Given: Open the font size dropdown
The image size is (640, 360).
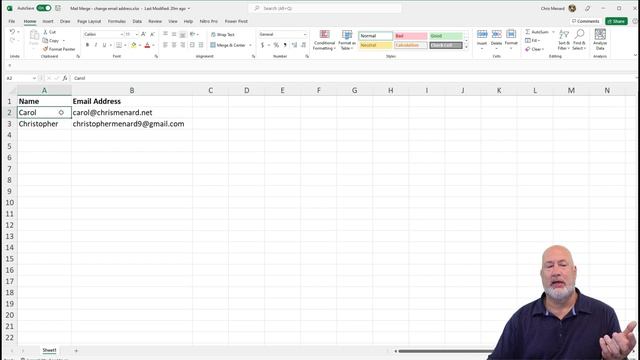Looking at the screenshot, I should point(136,34).
